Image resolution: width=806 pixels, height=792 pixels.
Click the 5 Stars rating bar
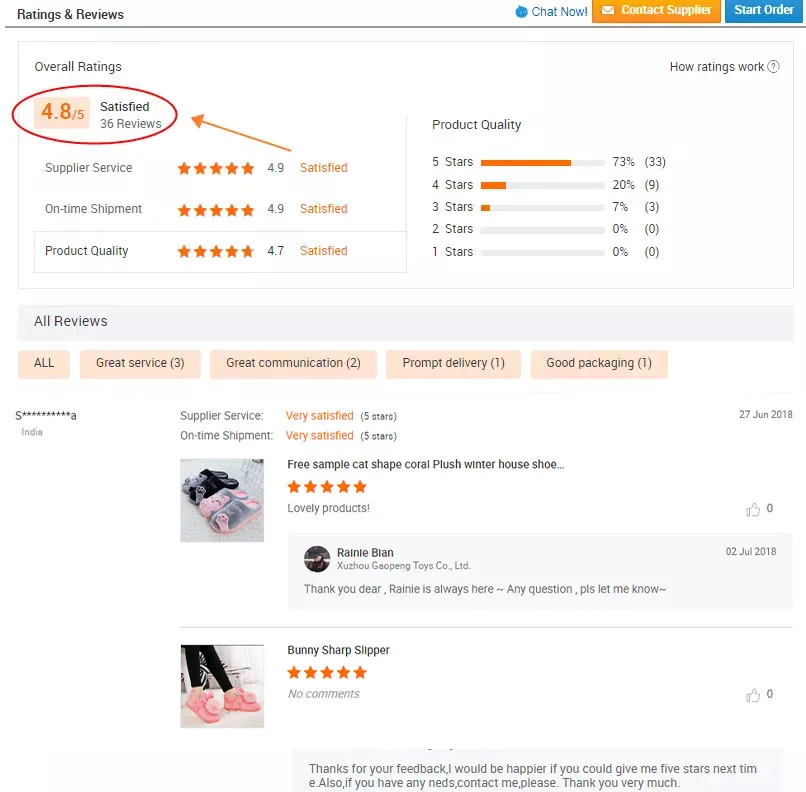(x=542, y=163)
